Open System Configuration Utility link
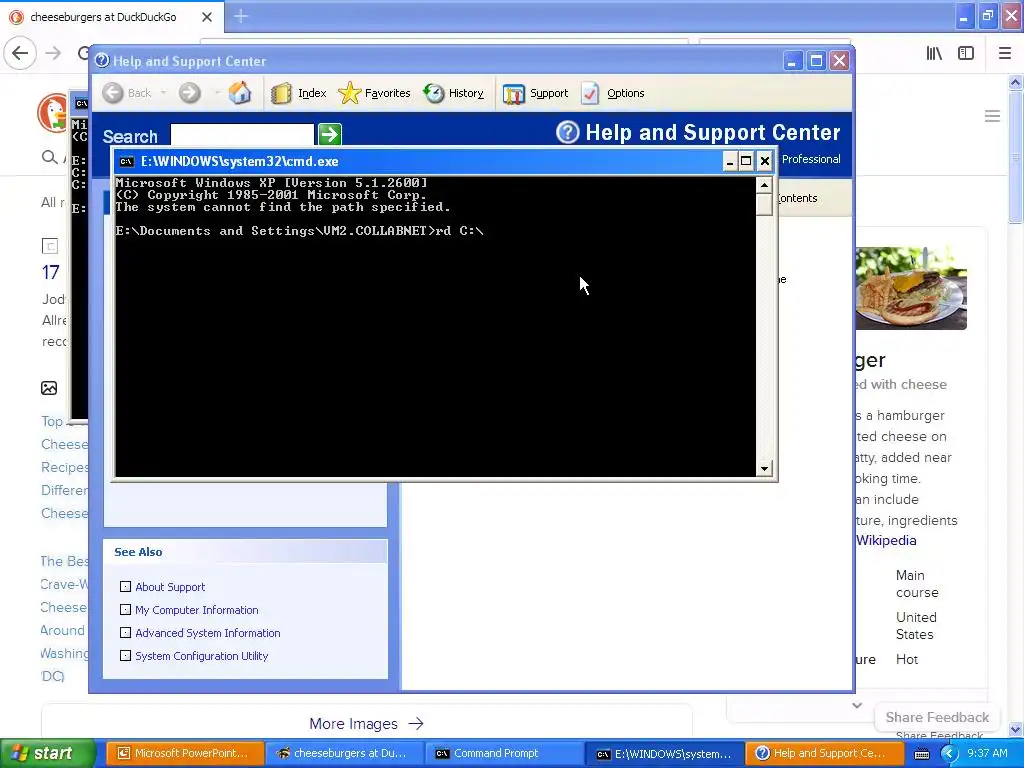 coord(202,656)
